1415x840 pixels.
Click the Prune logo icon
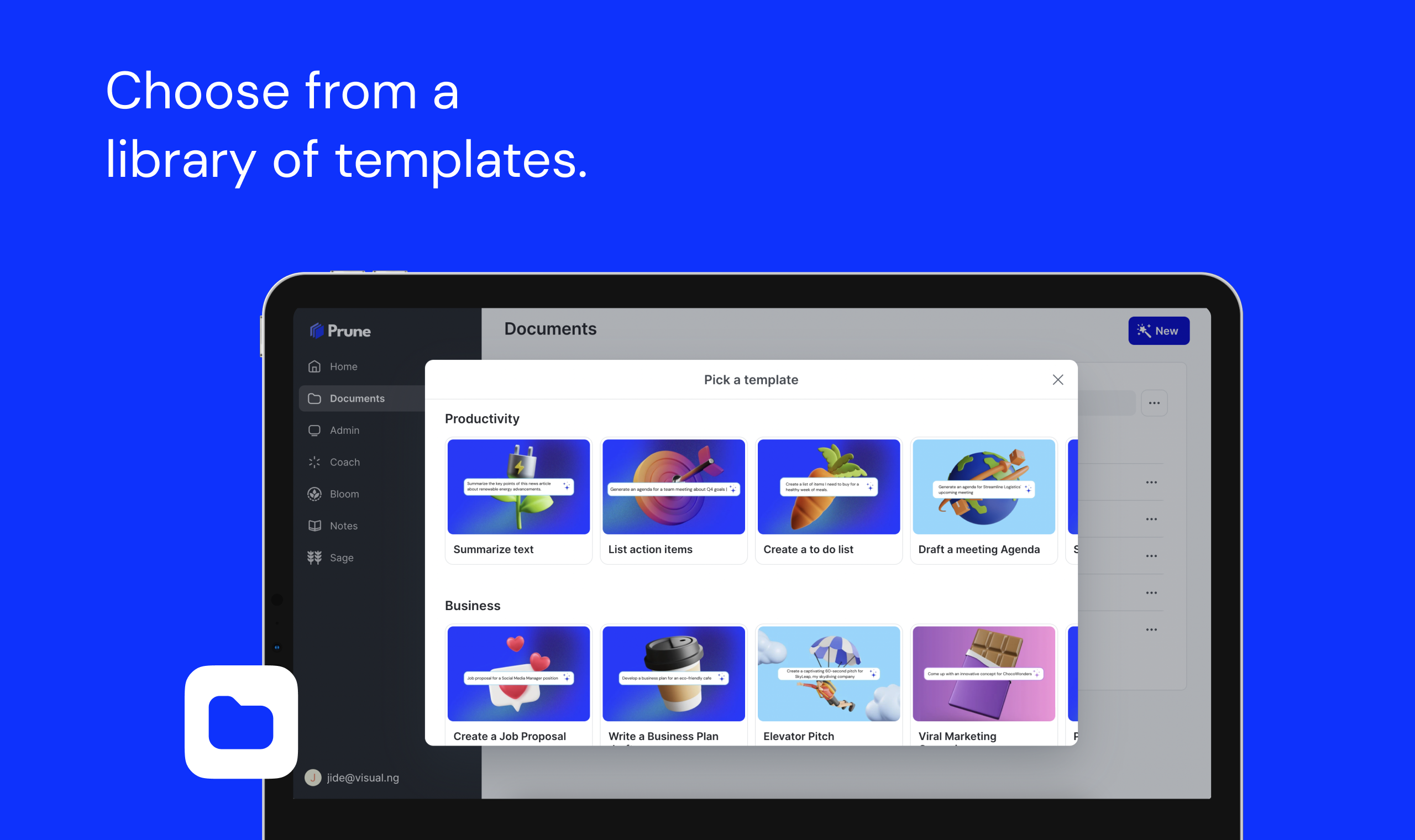tap(316, 330)
